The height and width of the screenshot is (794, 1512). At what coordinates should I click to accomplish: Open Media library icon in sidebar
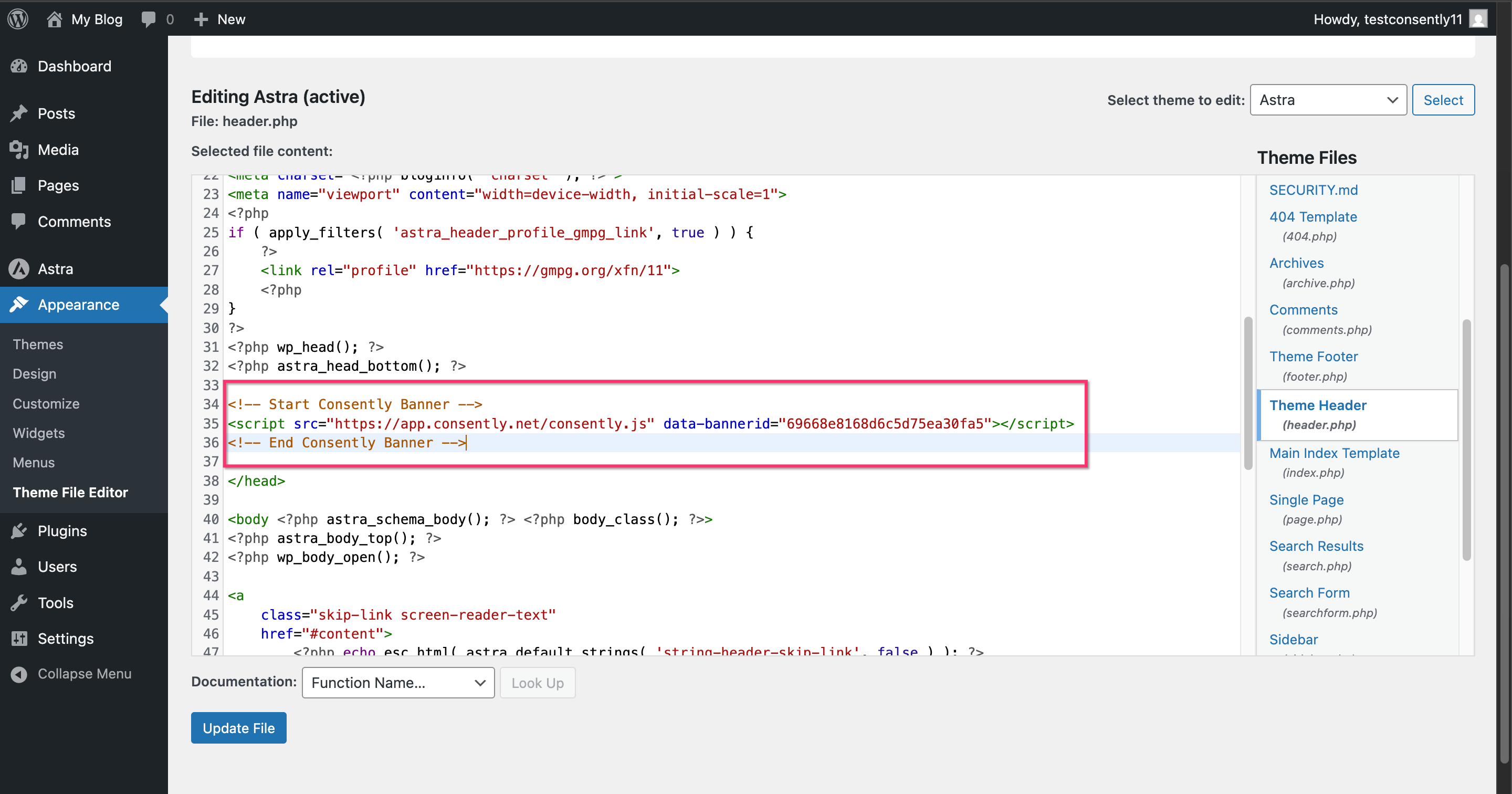click(19, 150)
